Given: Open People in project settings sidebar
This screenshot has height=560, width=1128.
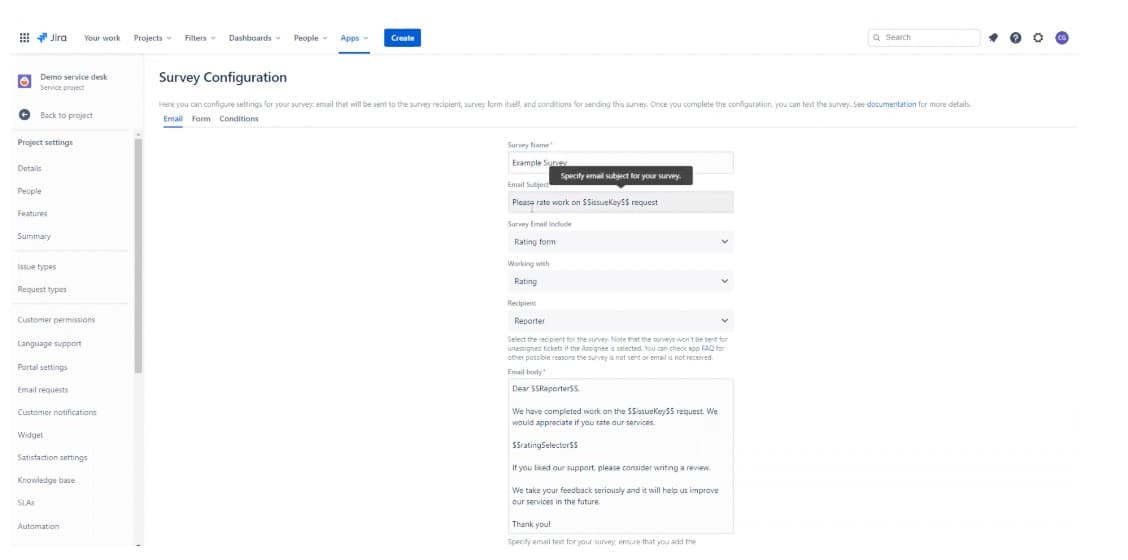Looking at the screenshot, I should point(29,191).
